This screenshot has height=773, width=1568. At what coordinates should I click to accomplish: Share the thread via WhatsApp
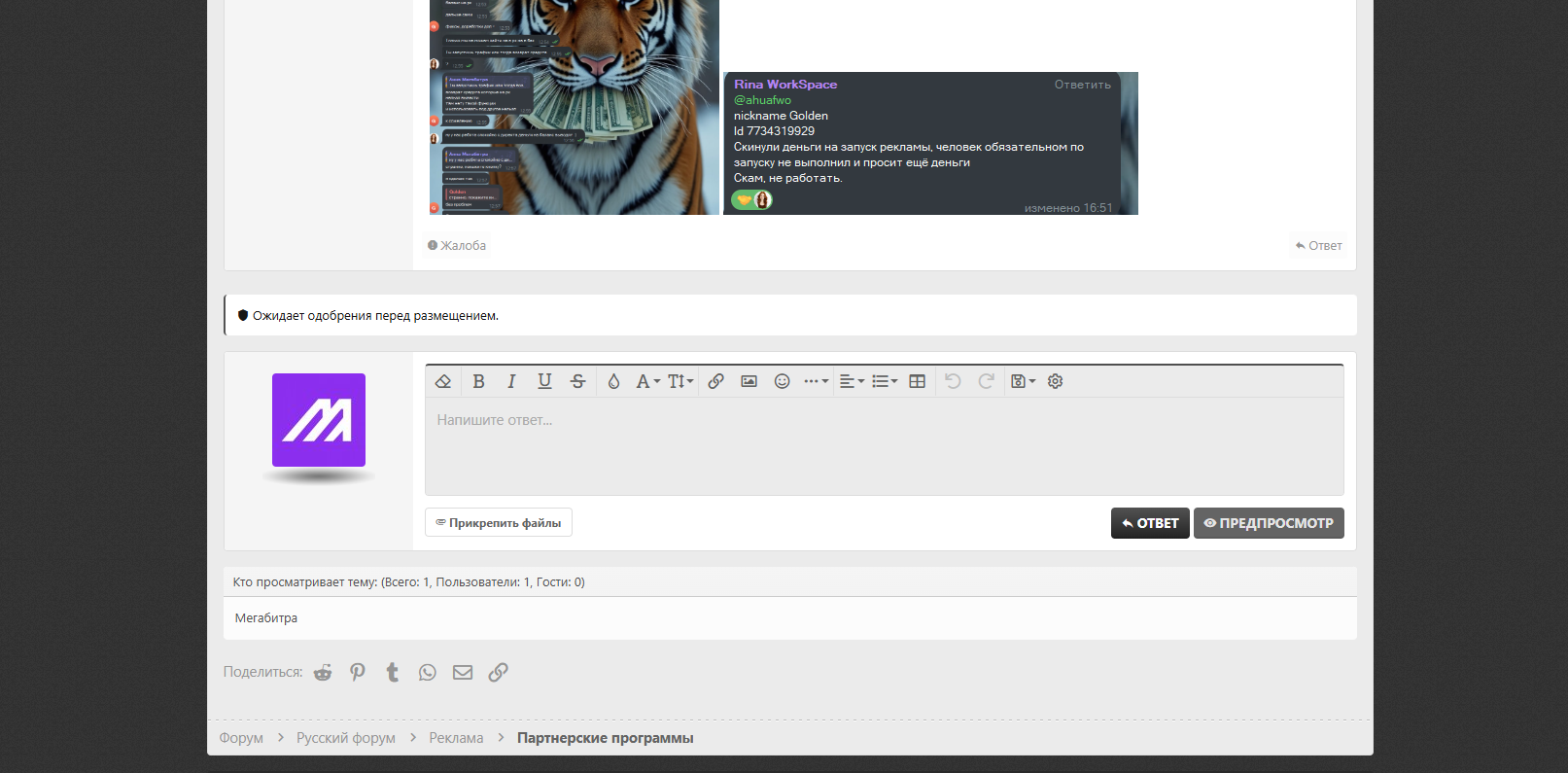(x=428, y=672)
